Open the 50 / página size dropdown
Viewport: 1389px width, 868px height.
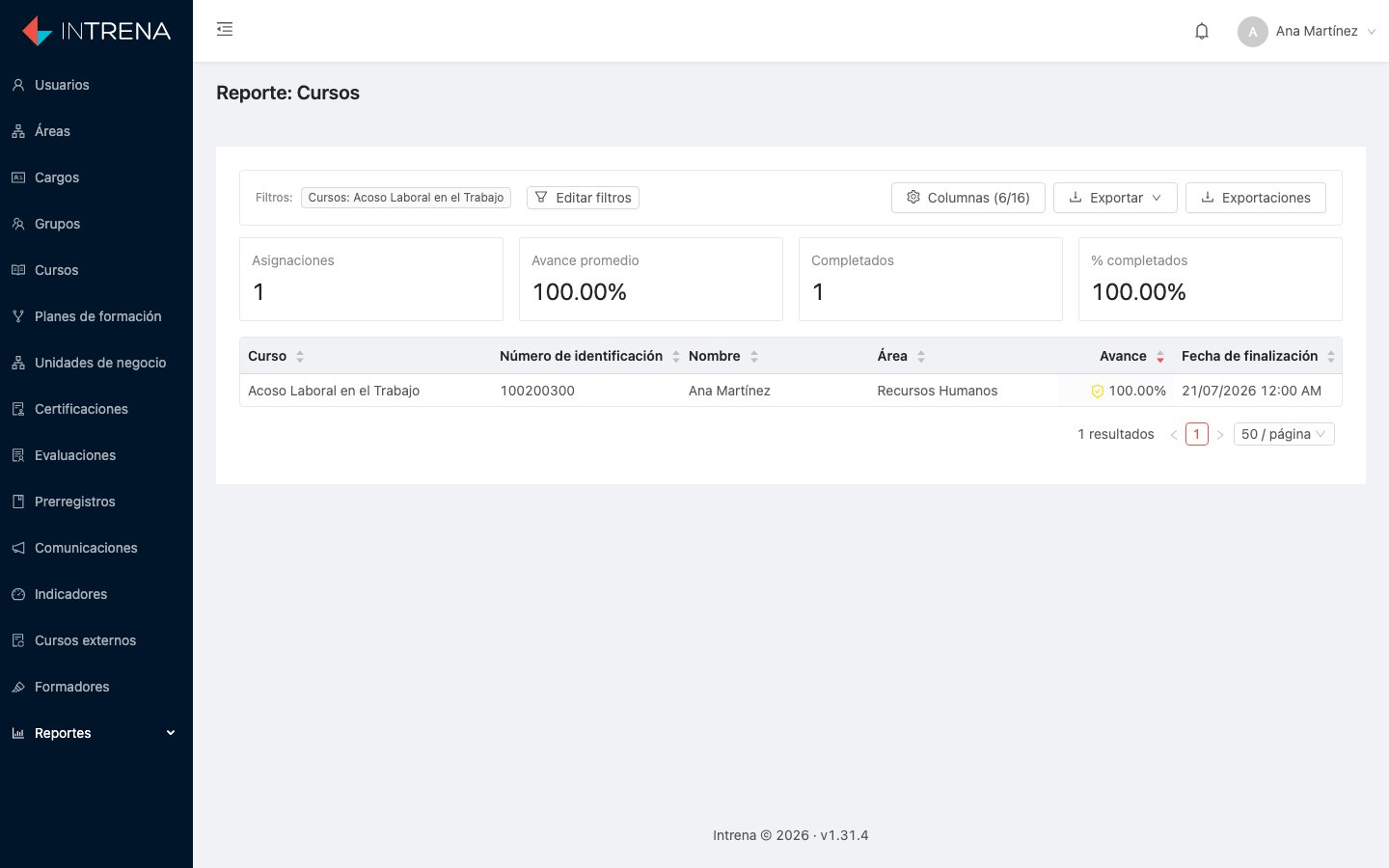tap(1284, 434)
